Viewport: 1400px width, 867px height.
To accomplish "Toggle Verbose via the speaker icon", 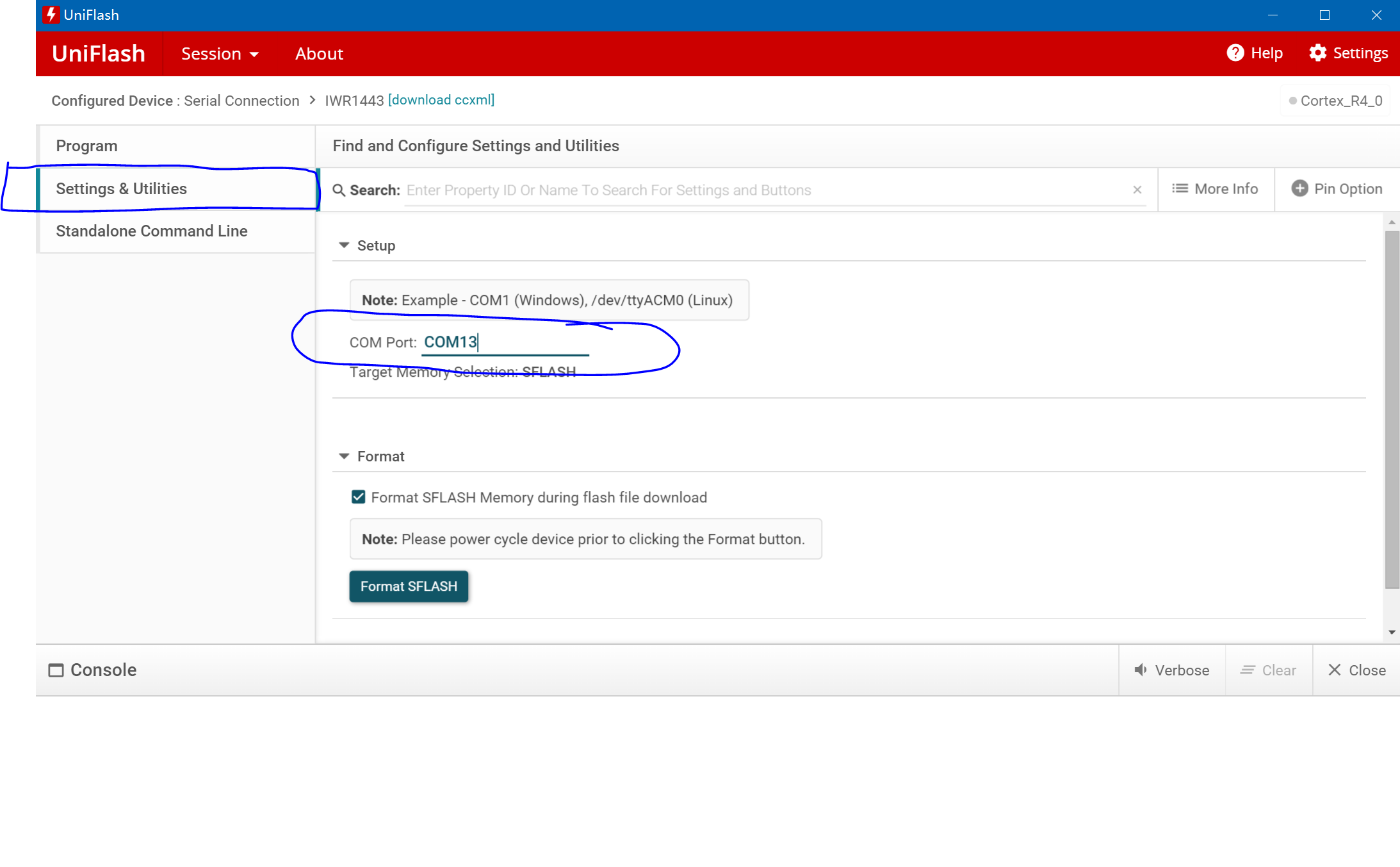I will [x=1141, y=670].
